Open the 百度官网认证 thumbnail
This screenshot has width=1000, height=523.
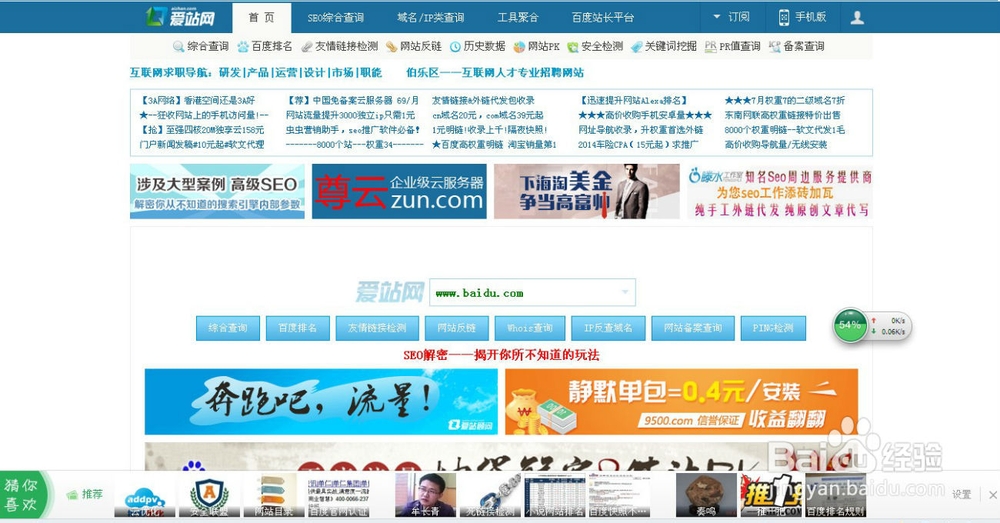338,495
